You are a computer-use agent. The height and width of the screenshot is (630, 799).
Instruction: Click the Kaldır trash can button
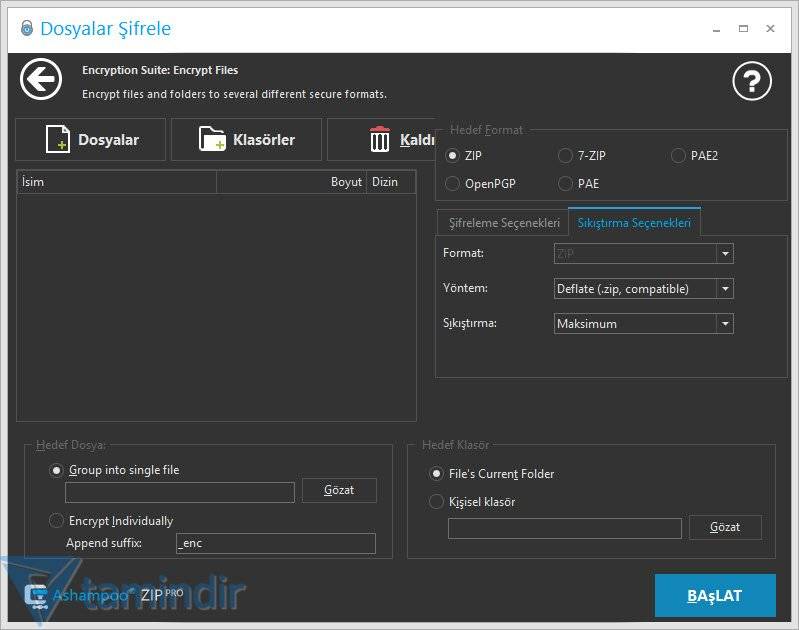(x=383, y=140)
